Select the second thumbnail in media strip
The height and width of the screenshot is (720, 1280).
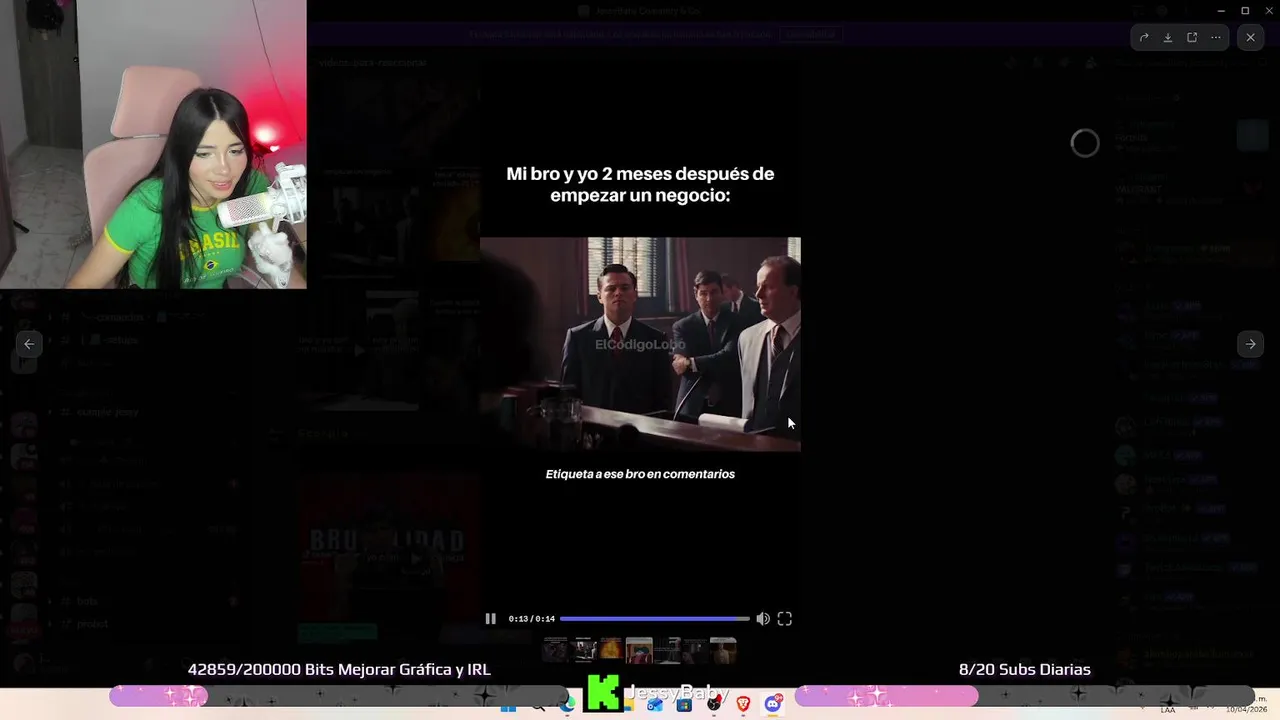[583, 650]
